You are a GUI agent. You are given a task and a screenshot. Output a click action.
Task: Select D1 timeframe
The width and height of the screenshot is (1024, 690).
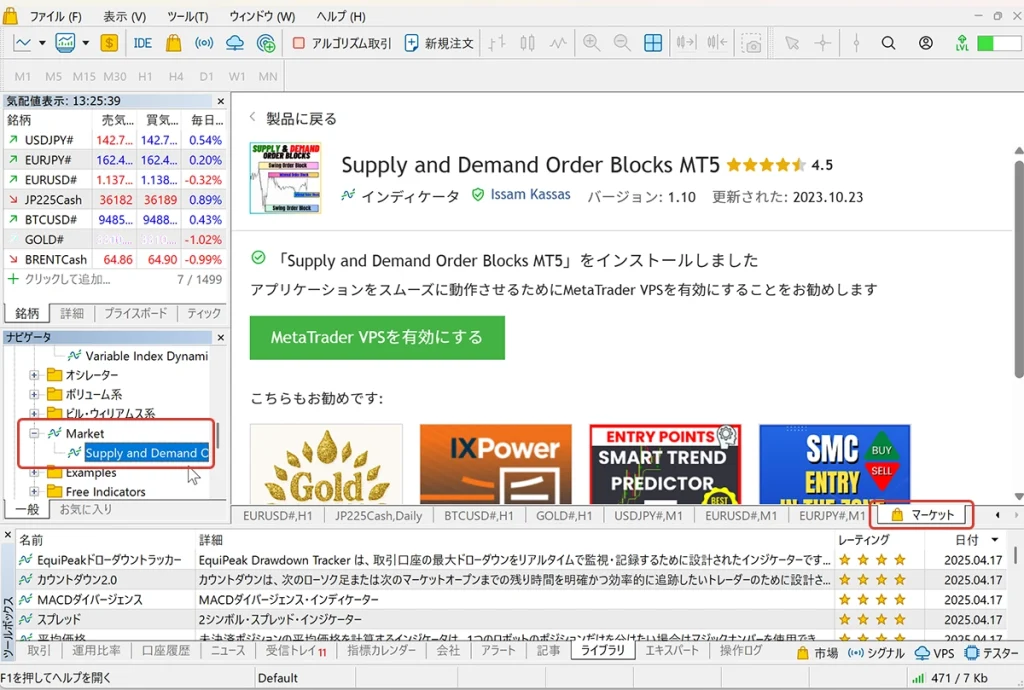tap(206, 76)
